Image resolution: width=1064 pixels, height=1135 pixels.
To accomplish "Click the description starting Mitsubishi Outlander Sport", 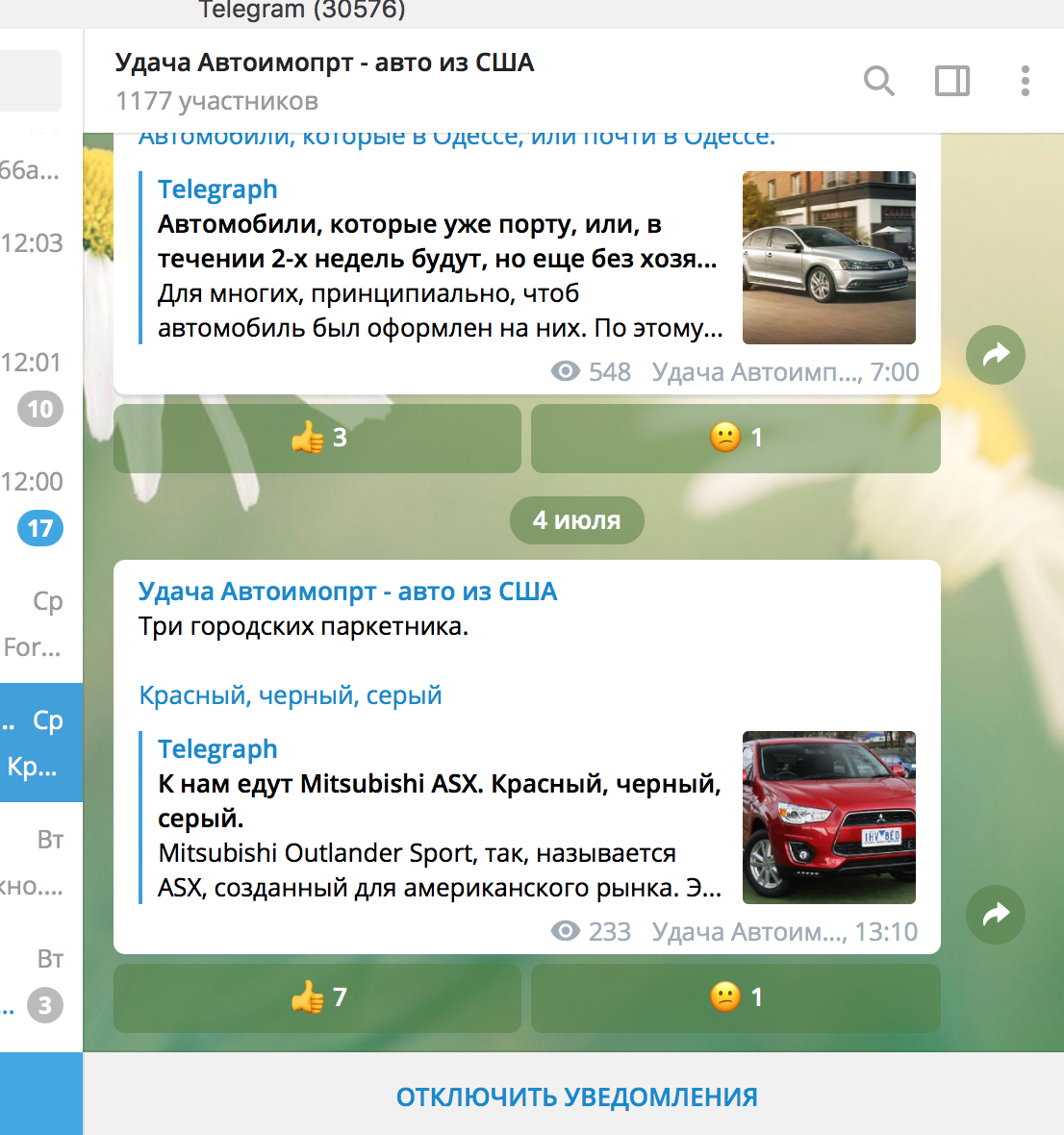I will click(x=440, y=870).
